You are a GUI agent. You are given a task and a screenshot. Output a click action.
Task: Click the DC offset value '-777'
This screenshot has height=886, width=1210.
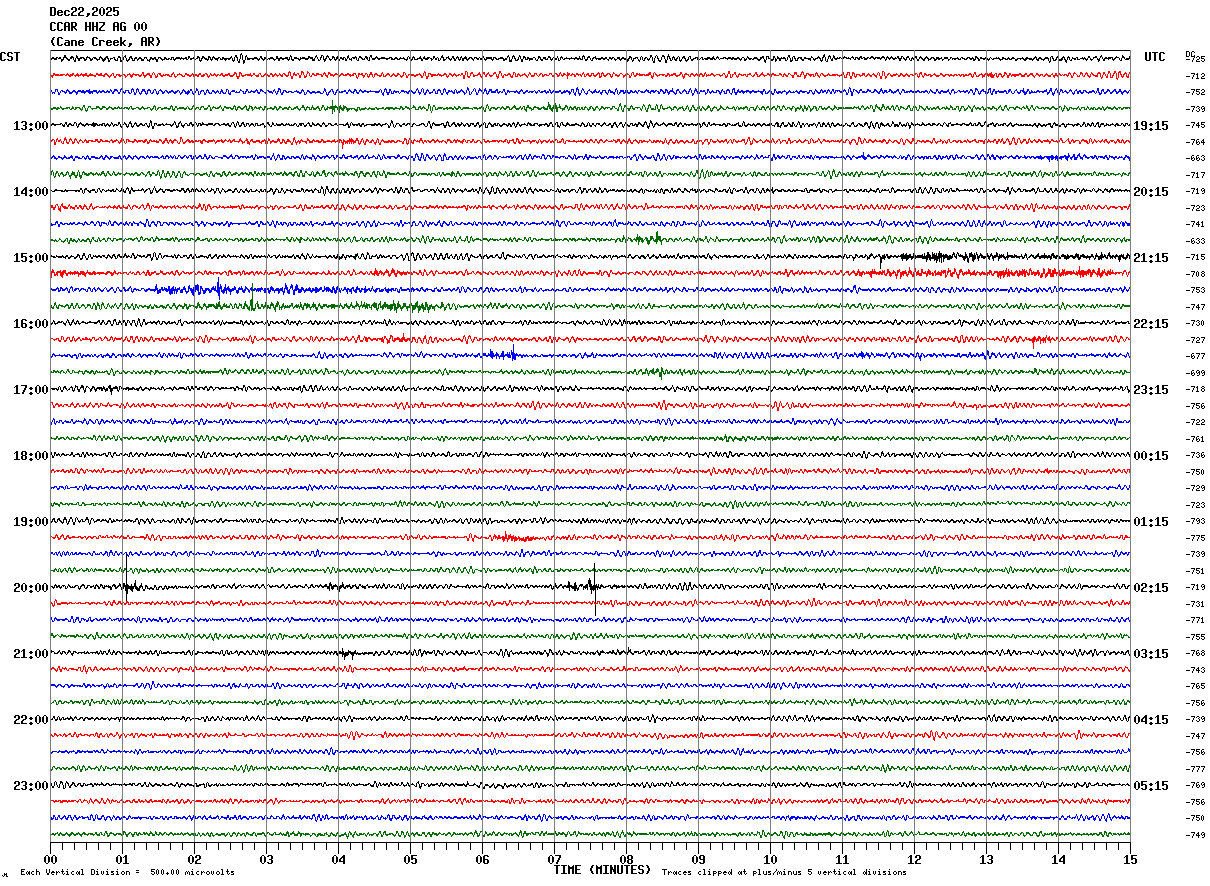(1195, 769)
